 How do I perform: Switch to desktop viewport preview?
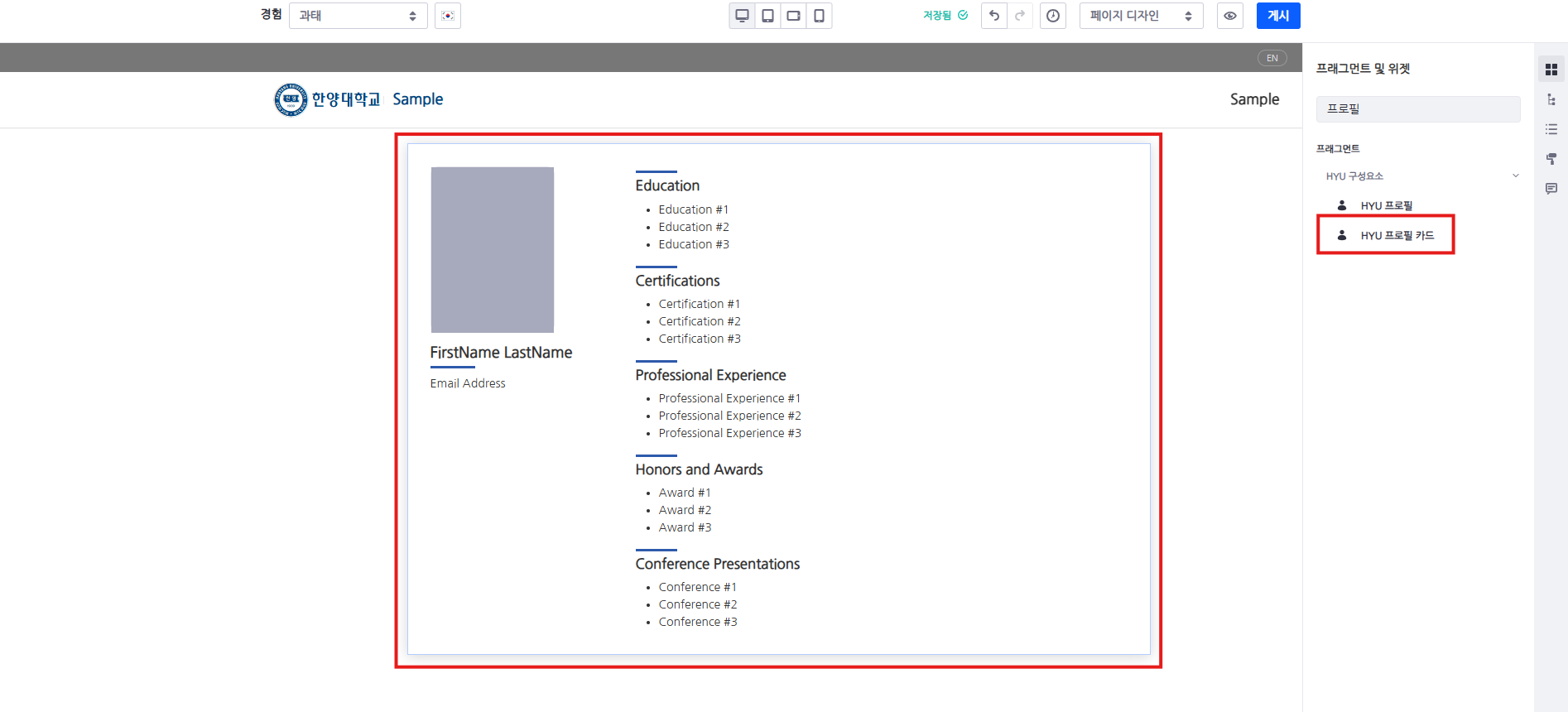pos(742,16)
